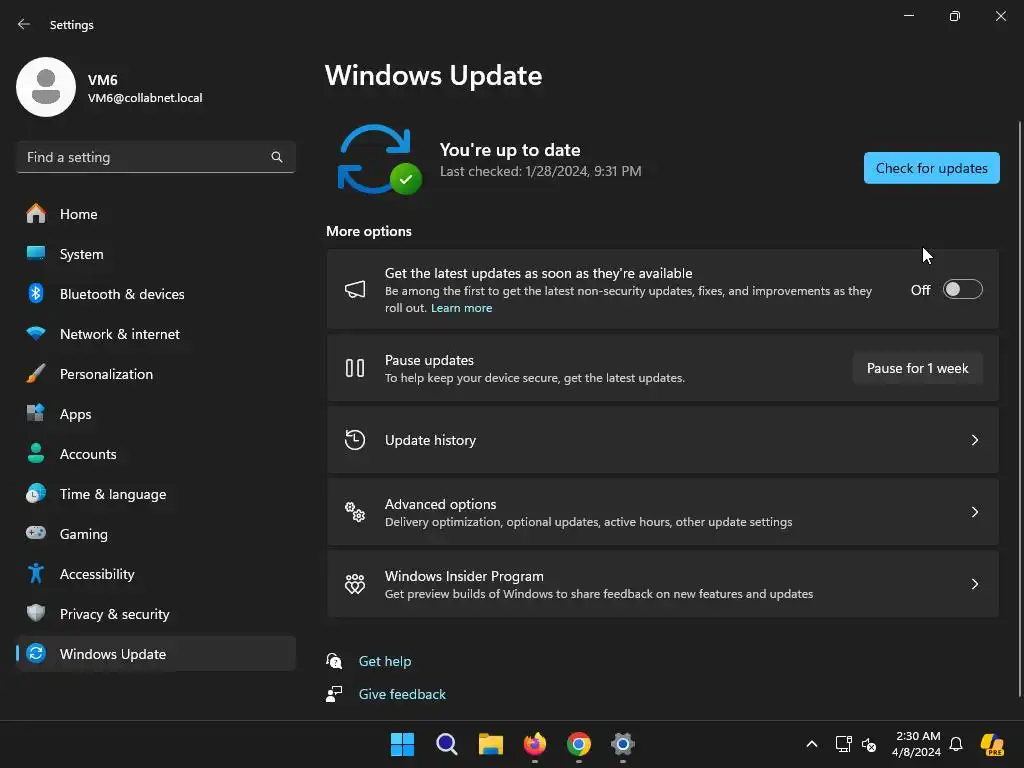The height and width of the screenshot is (768, 1024).
Task: Expand Update history chevron
Action: tap(975, 440)
